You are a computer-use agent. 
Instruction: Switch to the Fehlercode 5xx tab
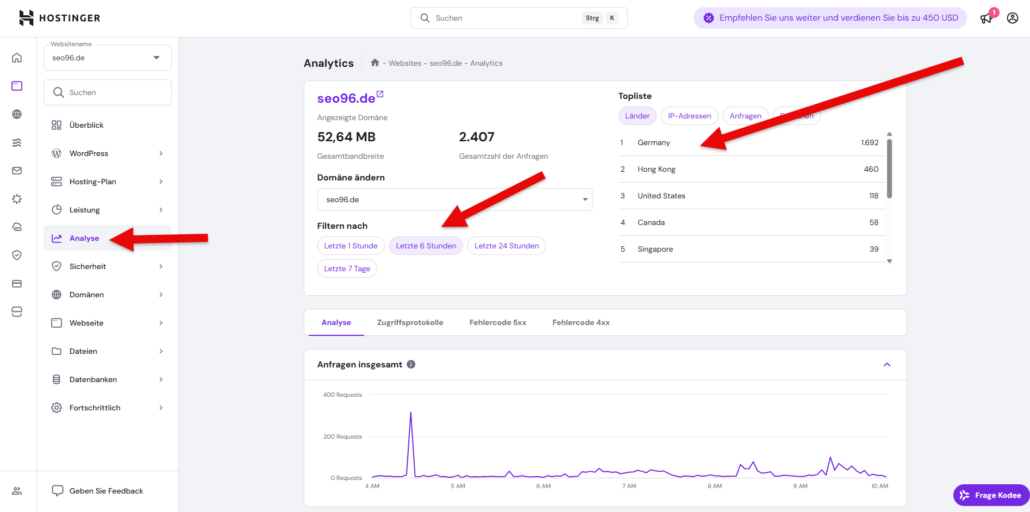click(498, 323)
